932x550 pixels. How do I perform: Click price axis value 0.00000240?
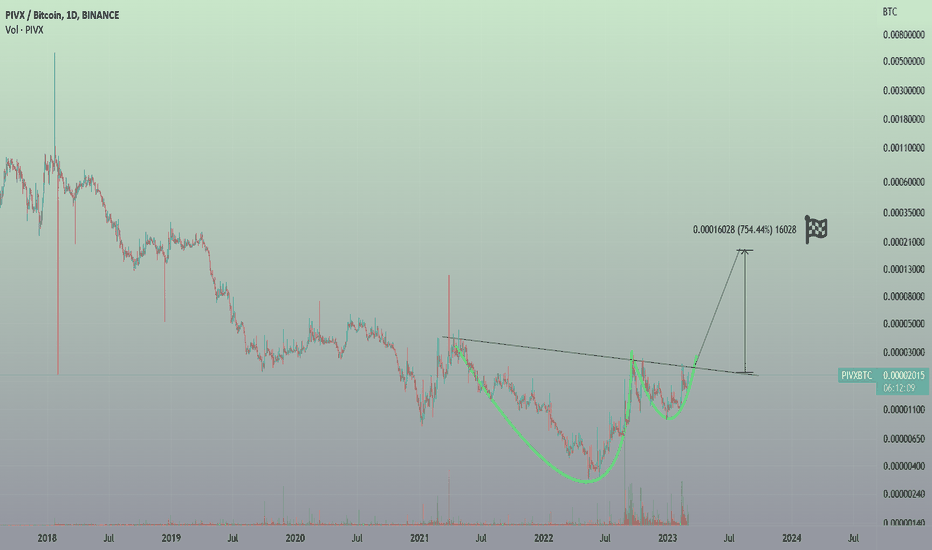click(x=903, y=494)
